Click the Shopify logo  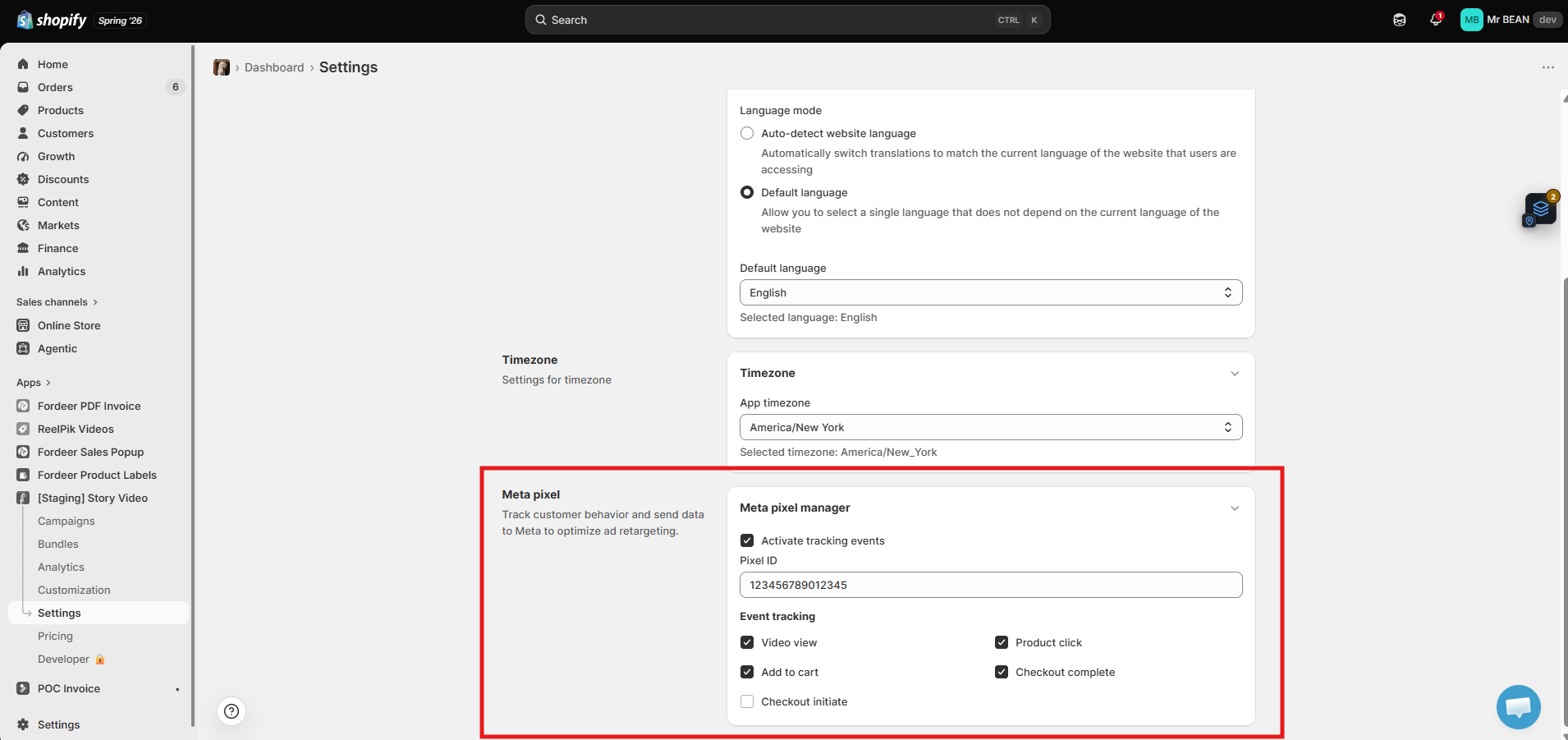[x=52, y=20]
